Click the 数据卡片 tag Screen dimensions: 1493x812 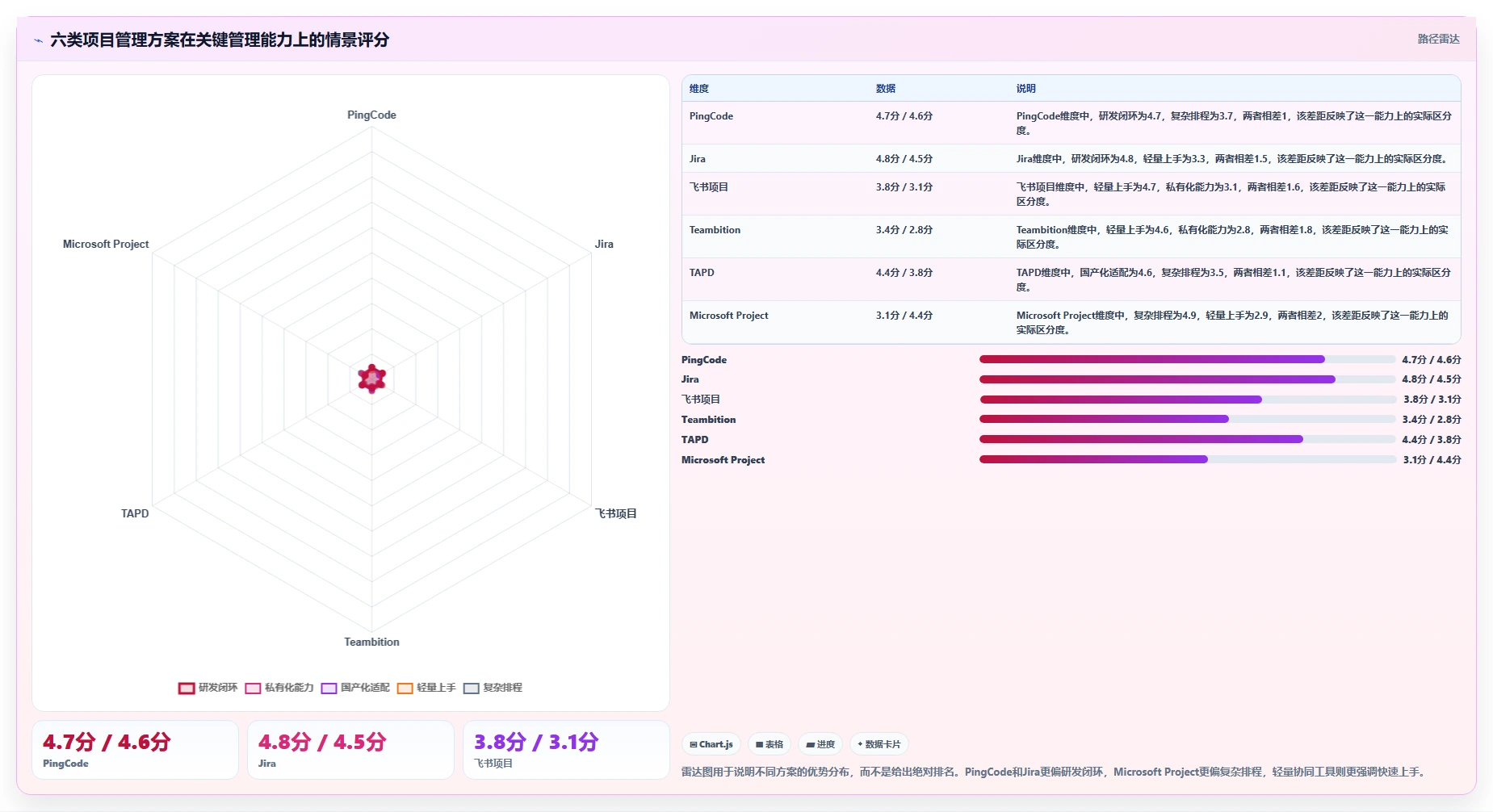[879, 744]
